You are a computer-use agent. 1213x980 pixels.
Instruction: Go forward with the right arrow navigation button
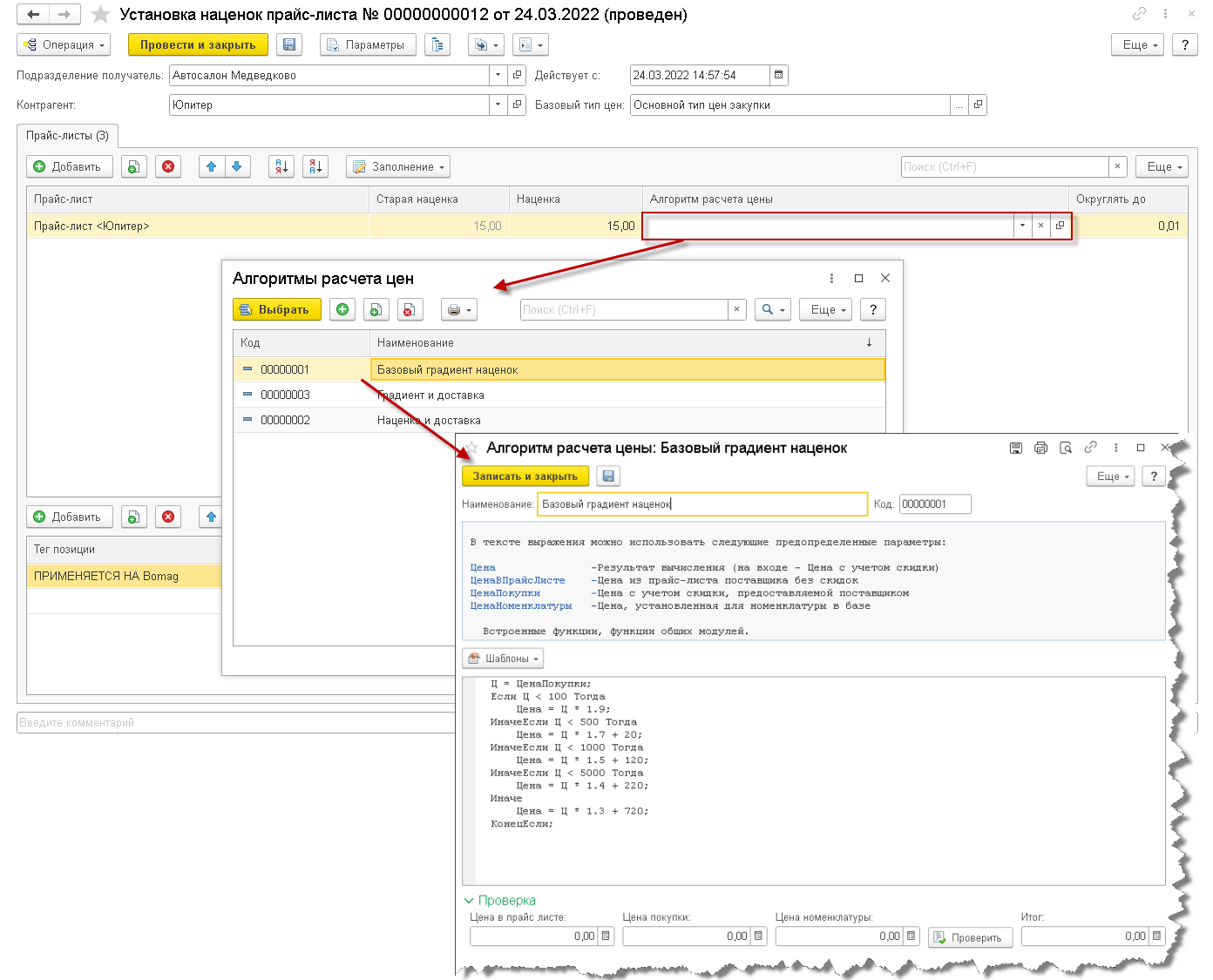[x=64, y=15]
